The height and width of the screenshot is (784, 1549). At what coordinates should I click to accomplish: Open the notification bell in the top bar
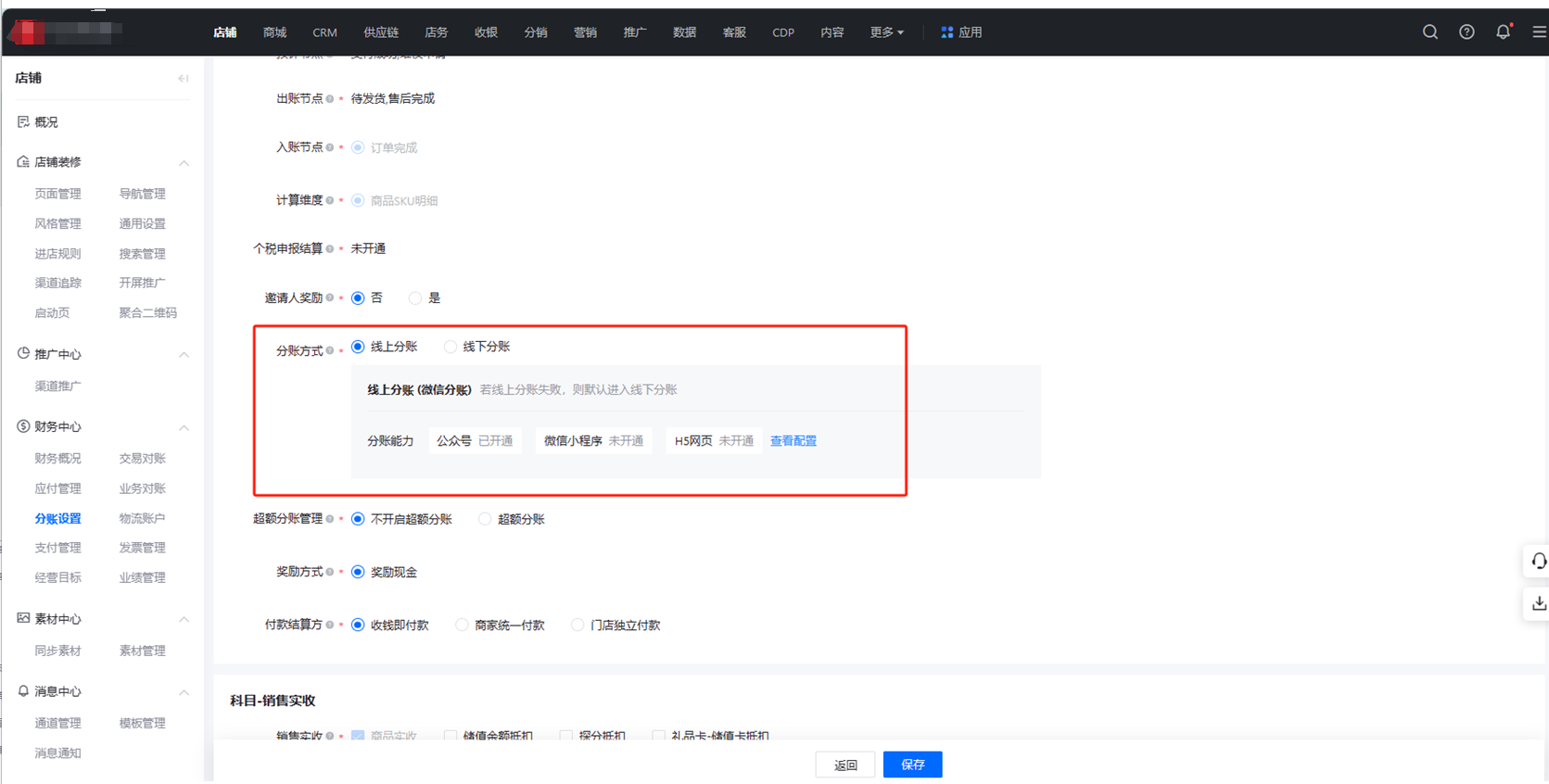(x=1503, y=32)
